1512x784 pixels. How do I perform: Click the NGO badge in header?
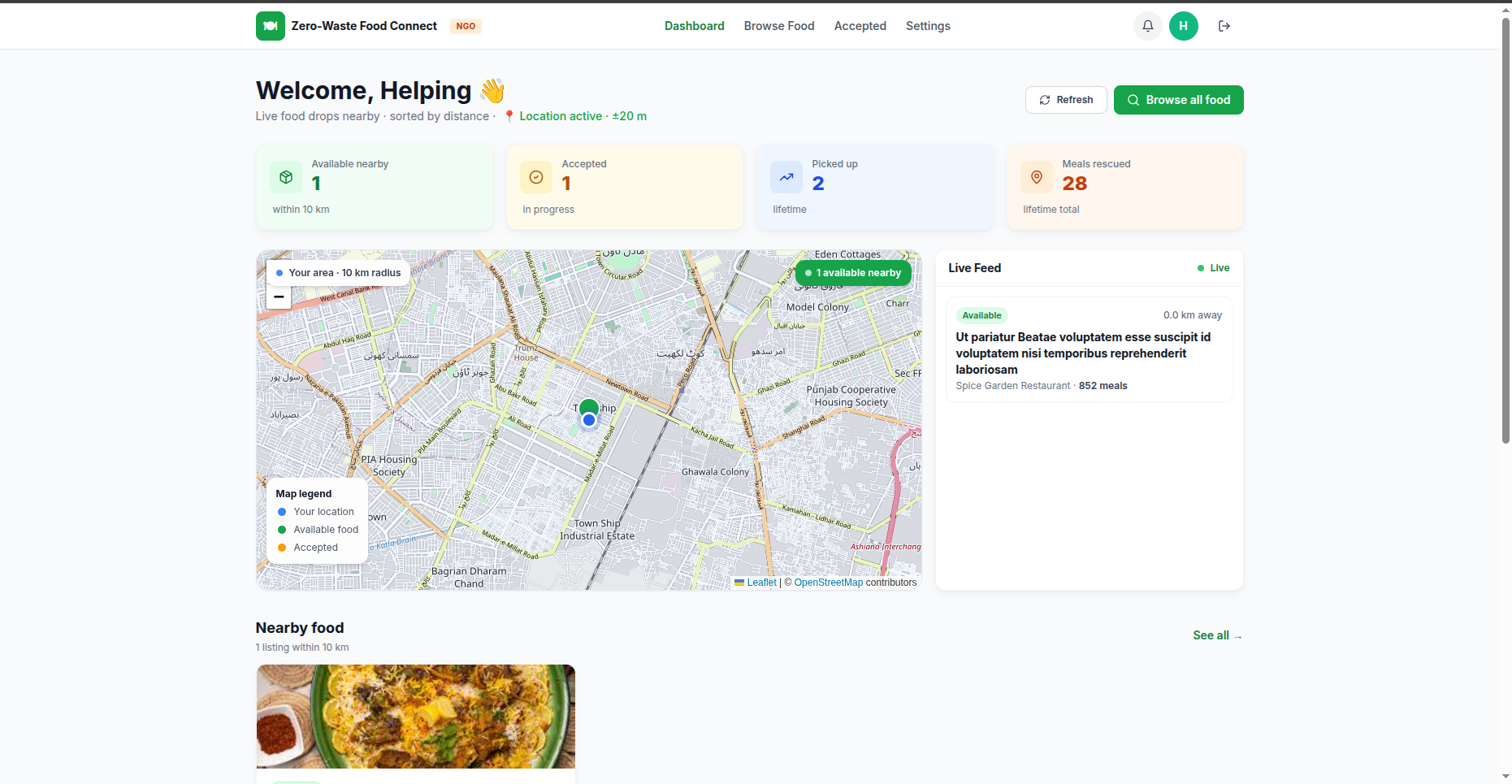(466, 26)
